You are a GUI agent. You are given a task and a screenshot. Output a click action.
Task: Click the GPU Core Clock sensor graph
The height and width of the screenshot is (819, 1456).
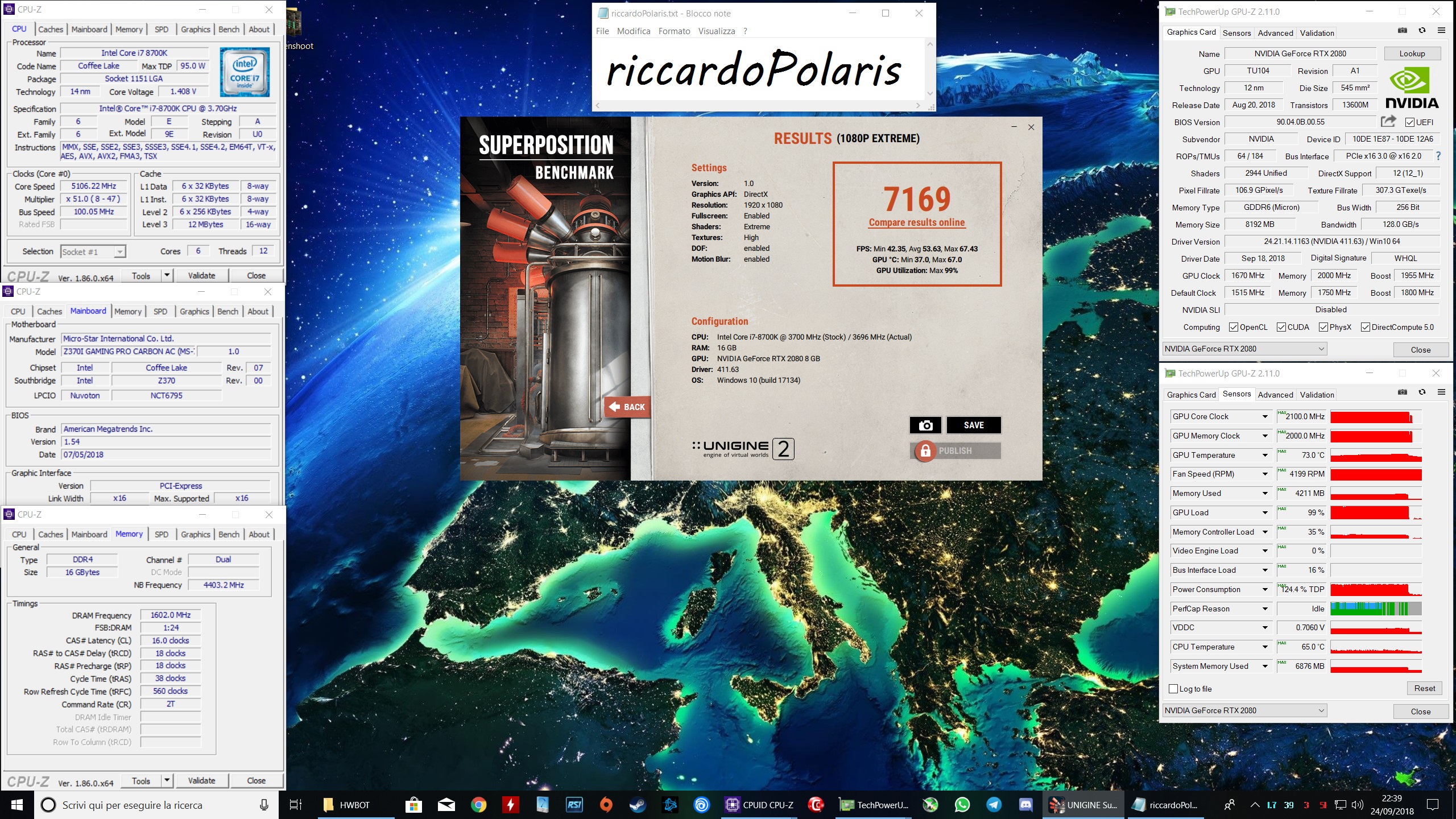(x=1376, y=417)
